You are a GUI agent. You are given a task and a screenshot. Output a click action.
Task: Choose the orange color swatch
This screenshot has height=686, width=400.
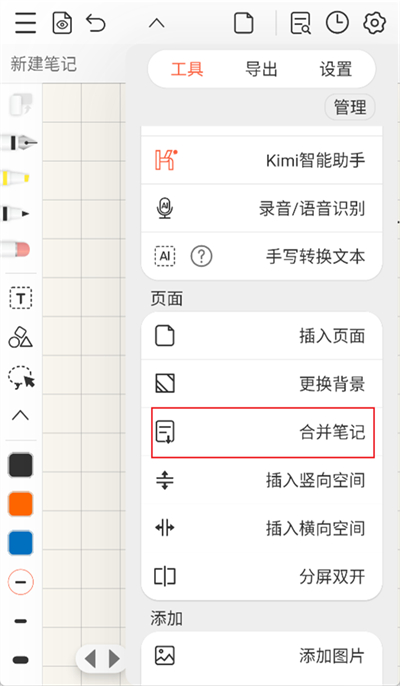coord(21,504)
